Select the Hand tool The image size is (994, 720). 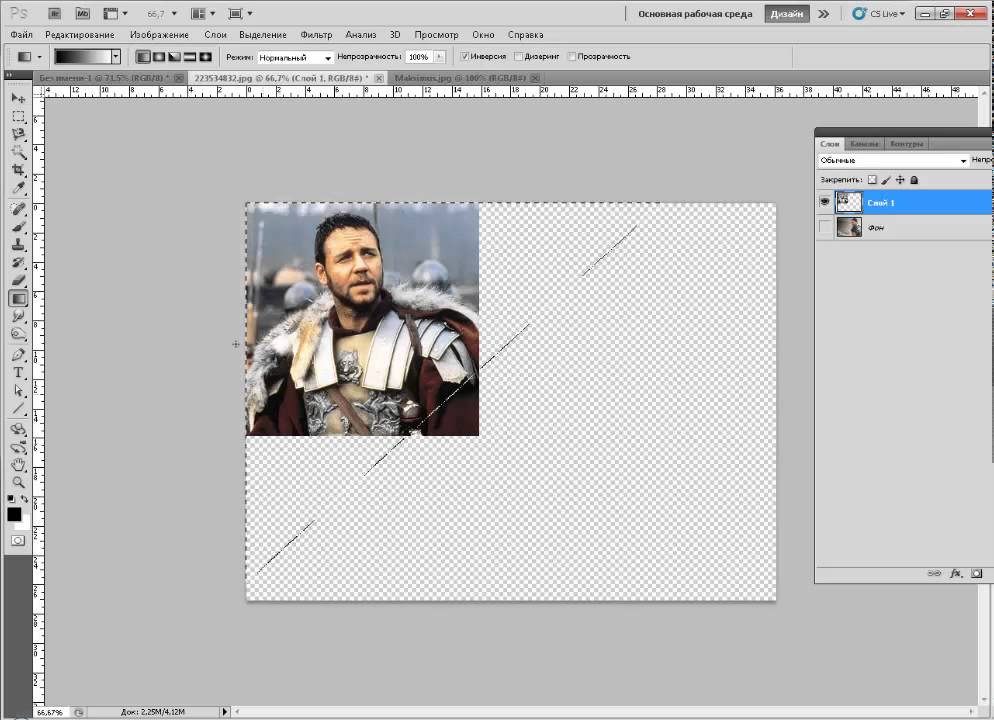click(18, 465)
